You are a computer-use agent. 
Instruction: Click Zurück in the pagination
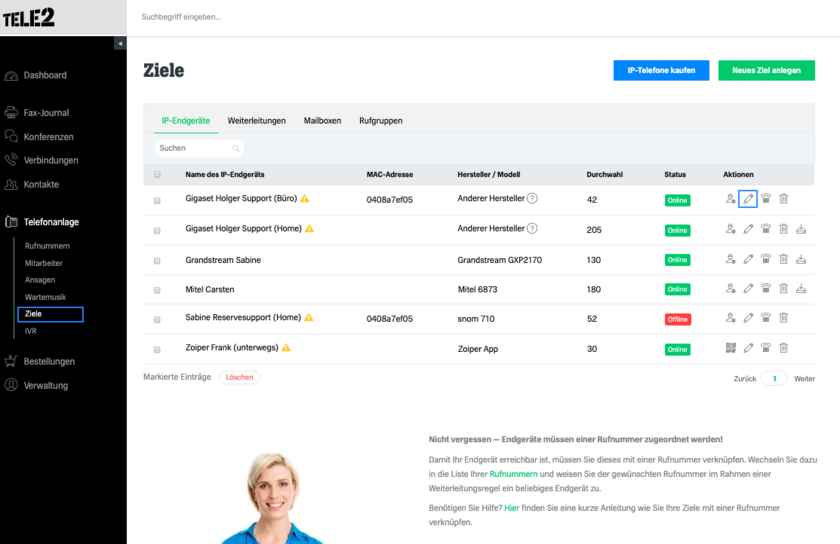pyautogui.click(x=745, y=378)
